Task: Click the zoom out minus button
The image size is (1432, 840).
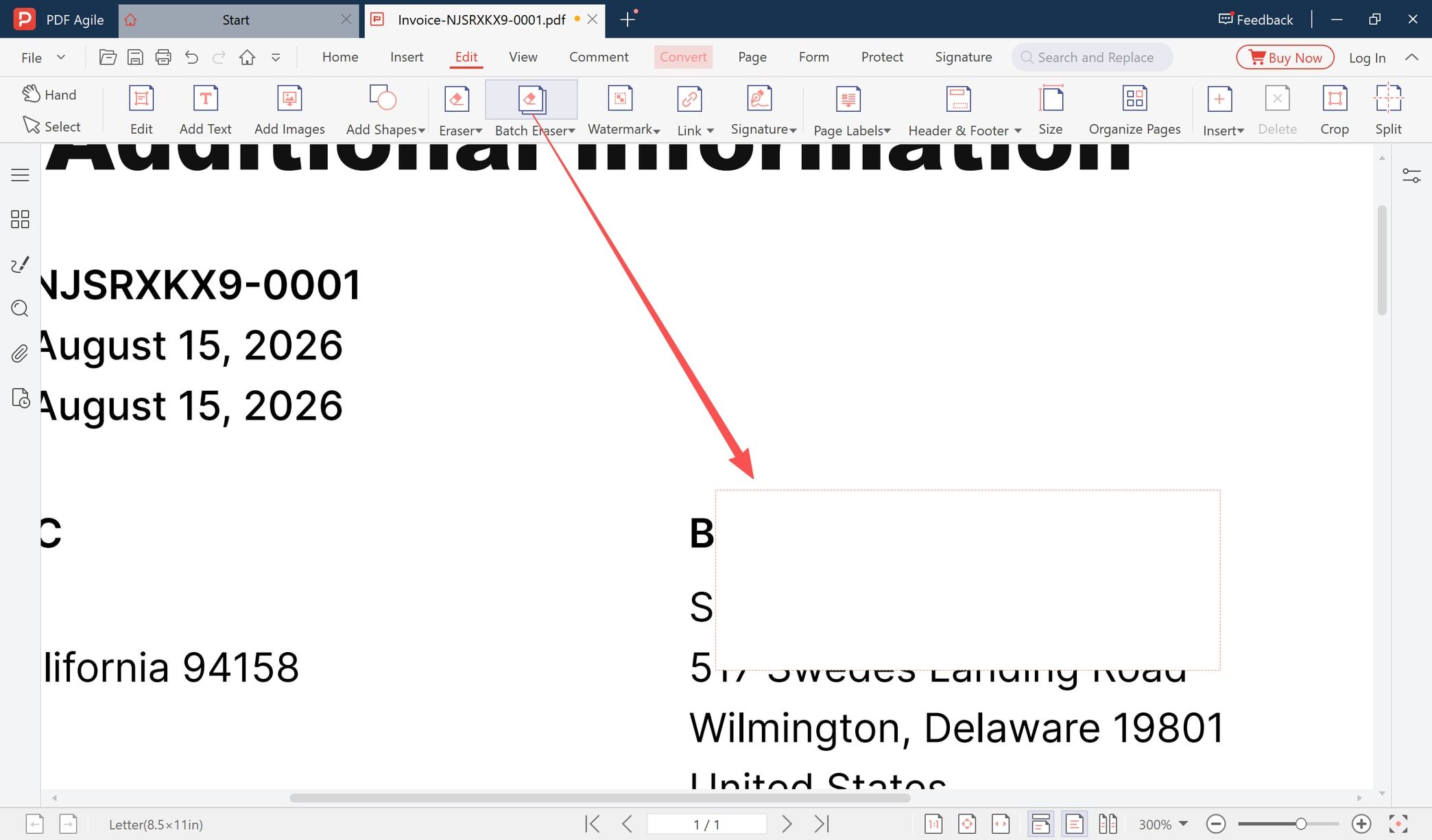Action: click(x=1216, y=824)
